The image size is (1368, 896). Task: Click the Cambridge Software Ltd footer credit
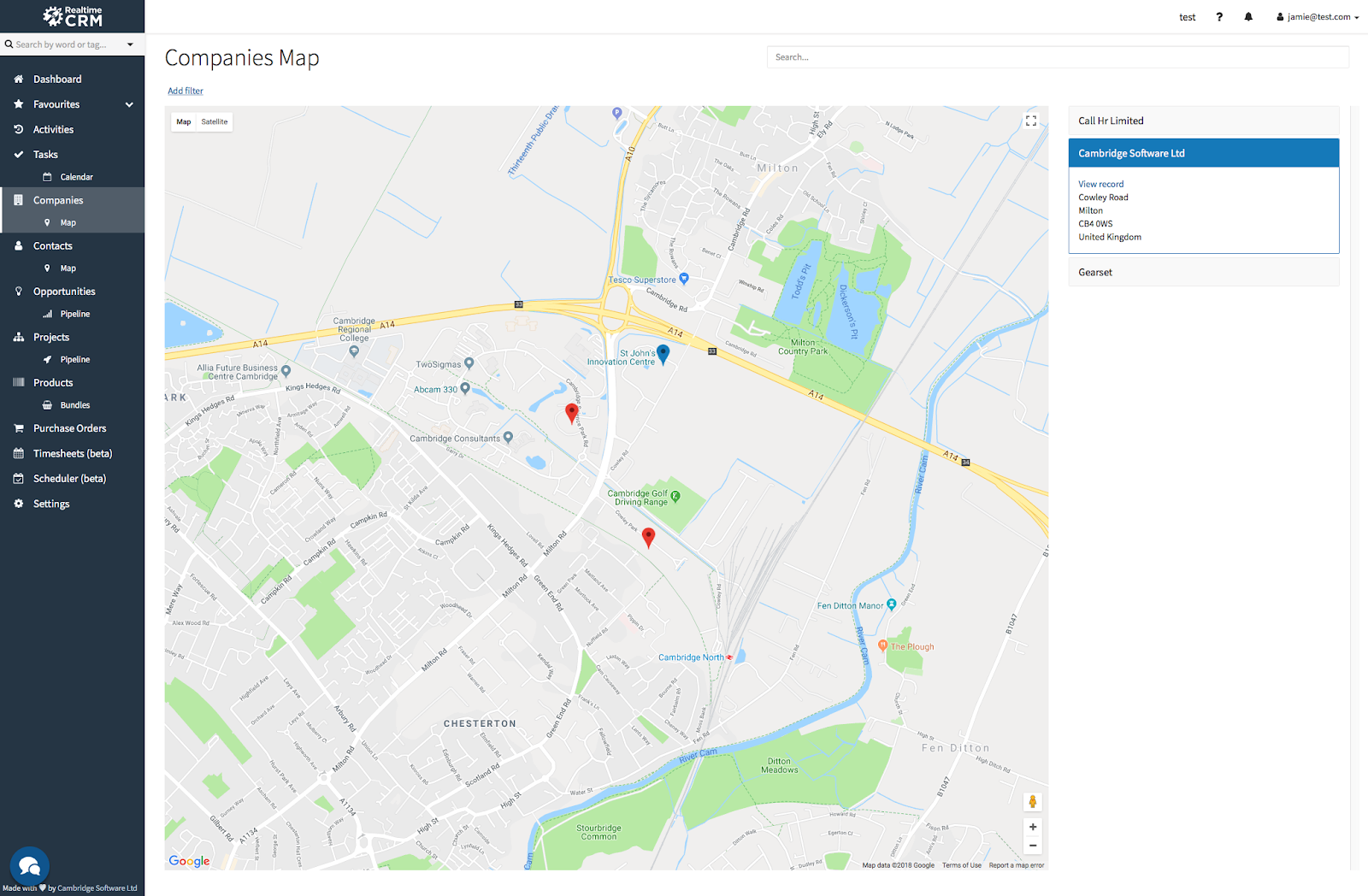[97, 888]
